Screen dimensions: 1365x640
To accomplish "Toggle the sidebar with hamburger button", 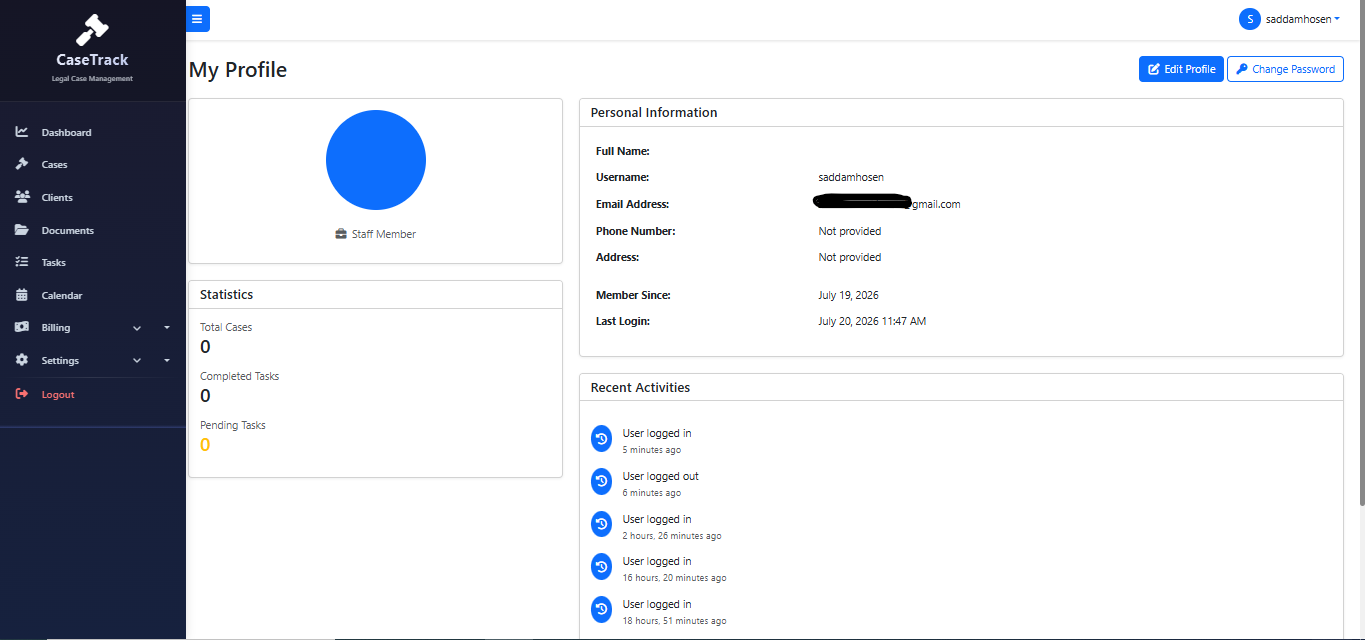I will pyautogui.click(x=197, y=19).
